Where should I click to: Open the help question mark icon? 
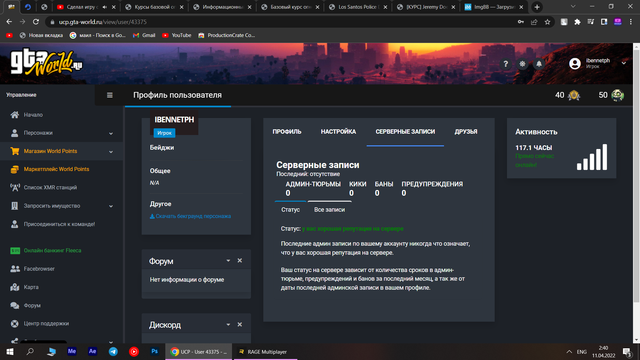point(505,64)
